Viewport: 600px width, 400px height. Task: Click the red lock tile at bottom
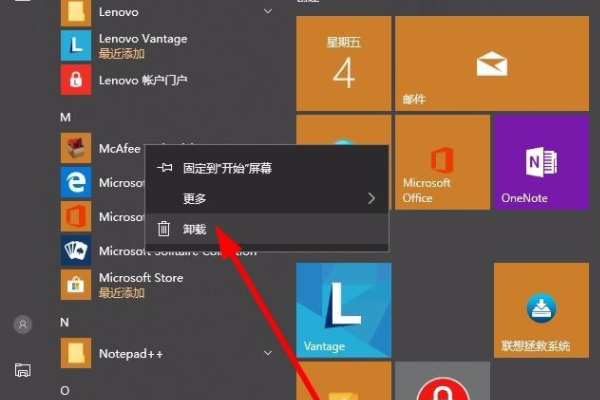tap(442, 381)
